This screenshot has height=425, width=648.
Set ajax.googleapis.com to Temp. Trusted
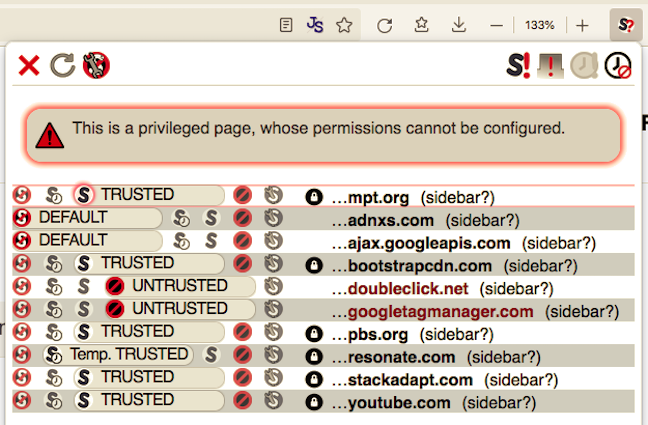[x=181, y=240]
